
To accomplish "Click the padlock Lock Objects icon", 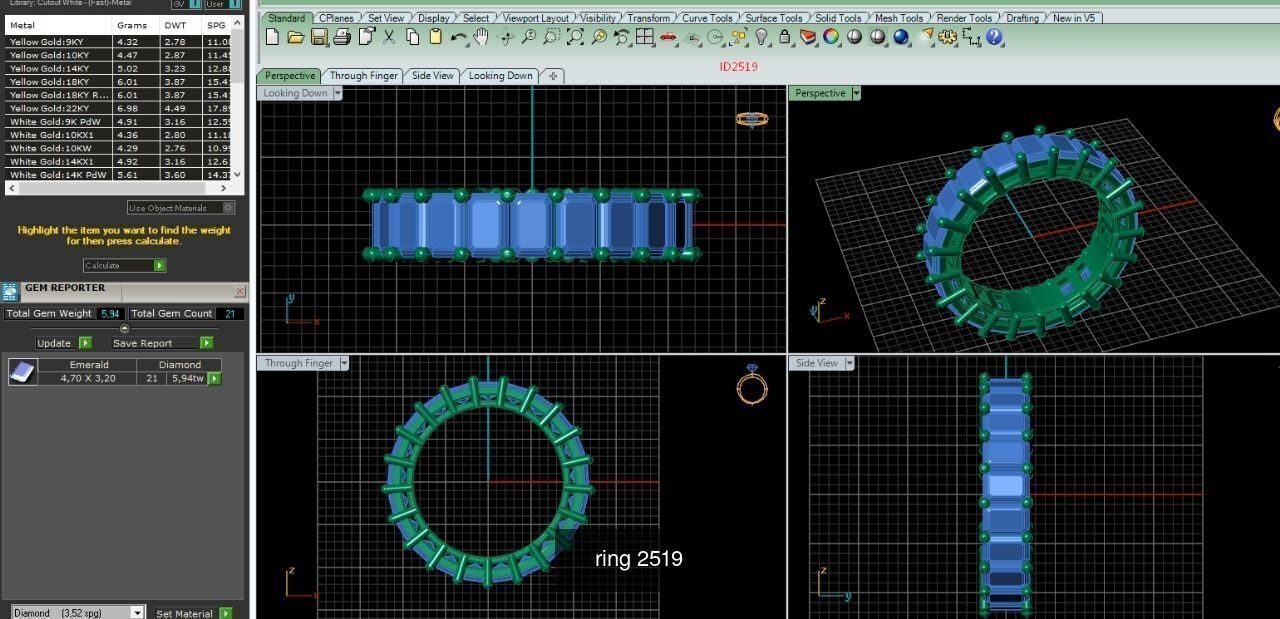I will tap(785, 37).
